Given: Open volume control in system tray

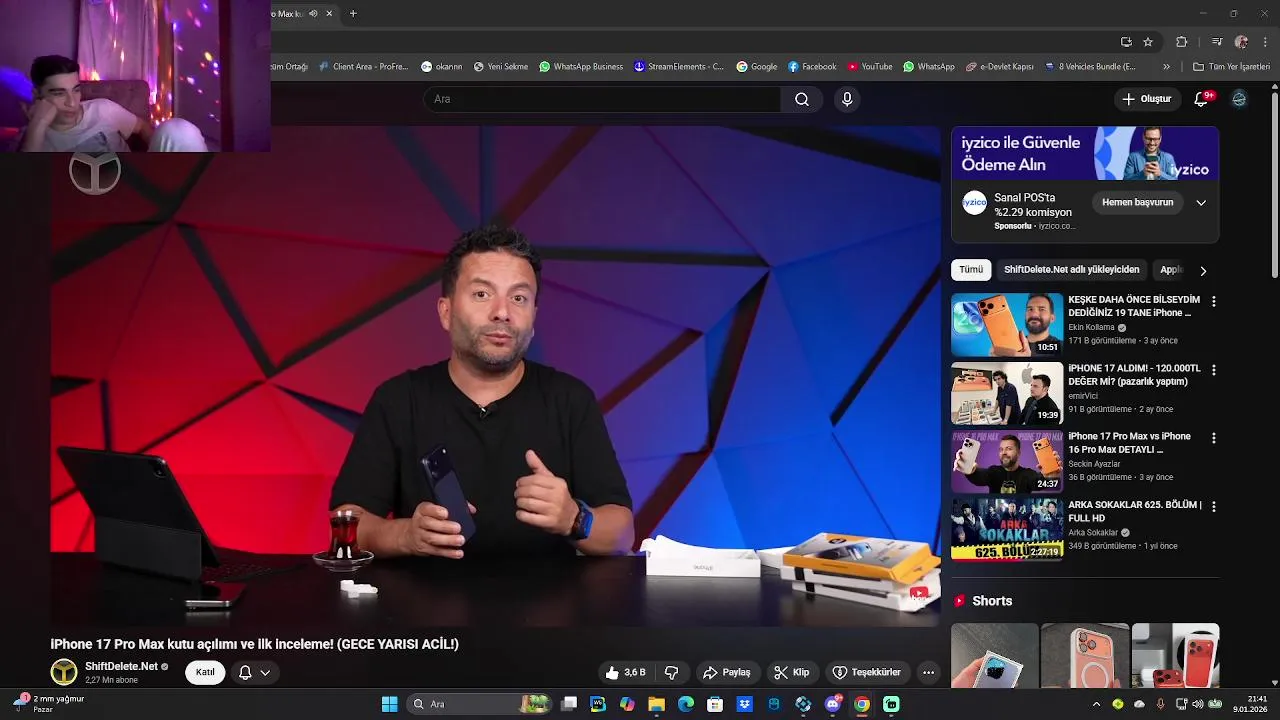Looking at the screenshot, I should (1198, 704).
